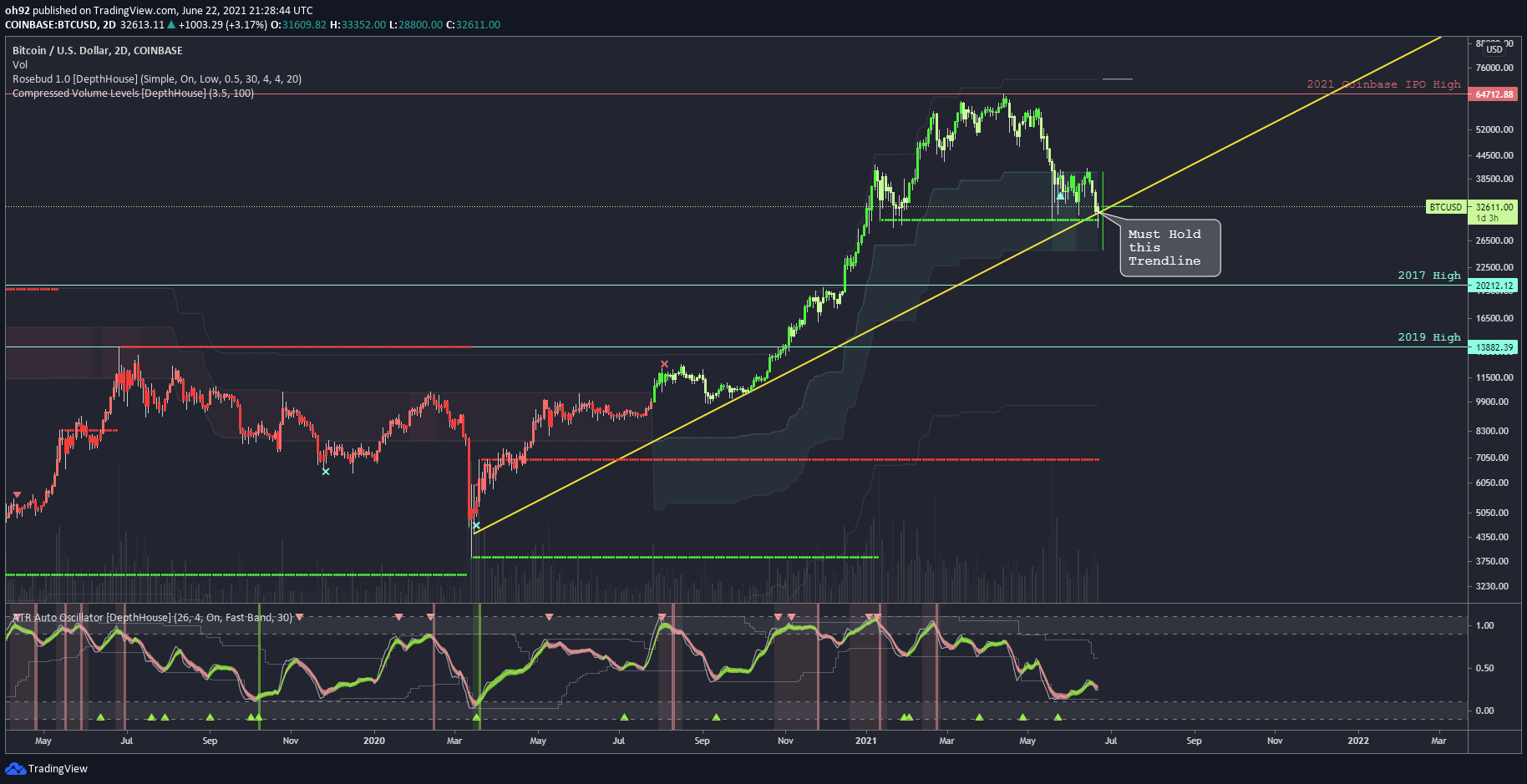Click the 0.00 oscillator scale label
This screenshot has height=784, width=1527.
coord(1484,711)
